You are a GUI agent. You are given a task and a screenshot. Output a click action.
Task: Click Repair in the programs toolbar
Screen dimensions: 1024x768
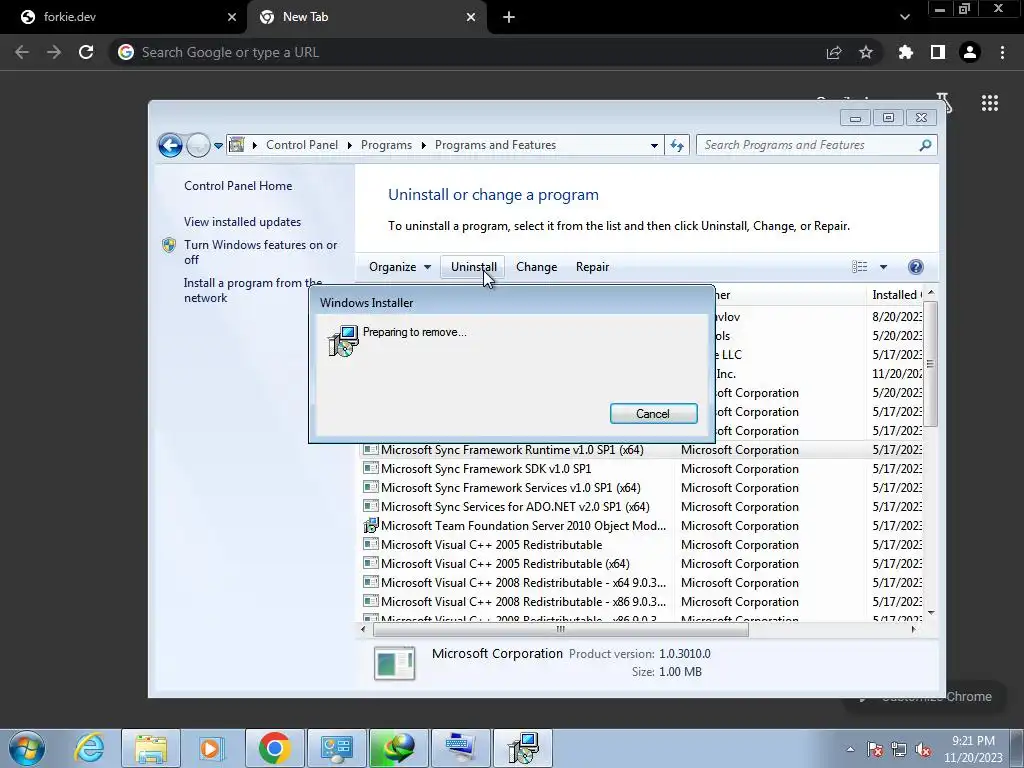point(592,266)
